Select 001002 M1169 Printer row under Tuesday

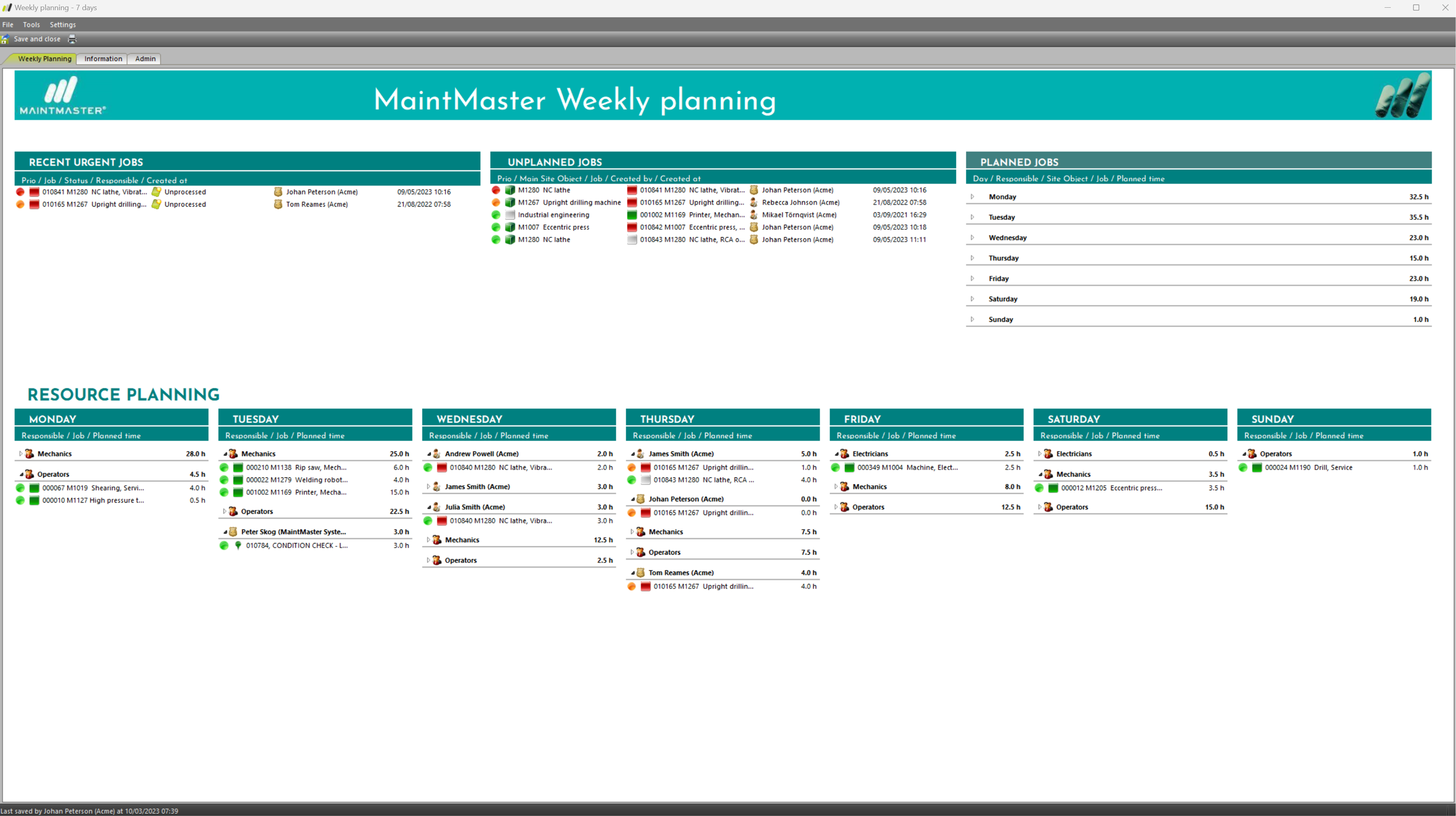[x=315, y=492]
